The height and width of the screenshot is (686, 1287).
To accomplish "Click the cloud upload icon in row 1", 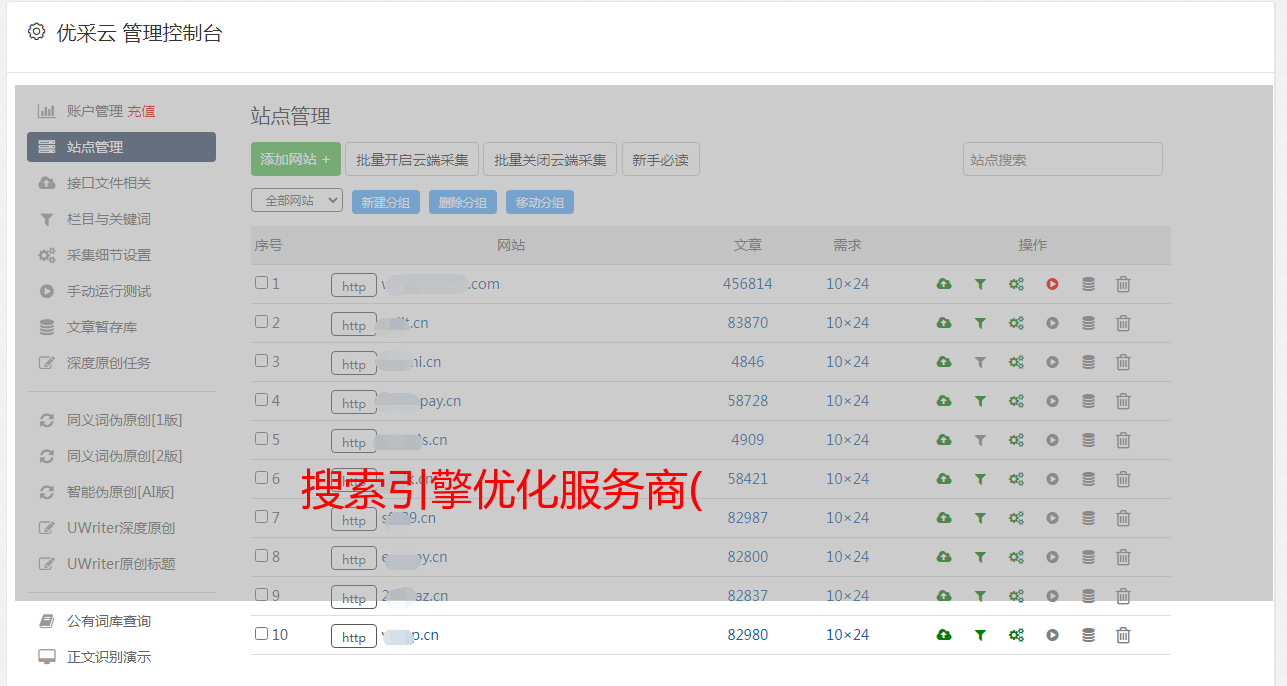I will pyautogui.click(x=943, y=284).
